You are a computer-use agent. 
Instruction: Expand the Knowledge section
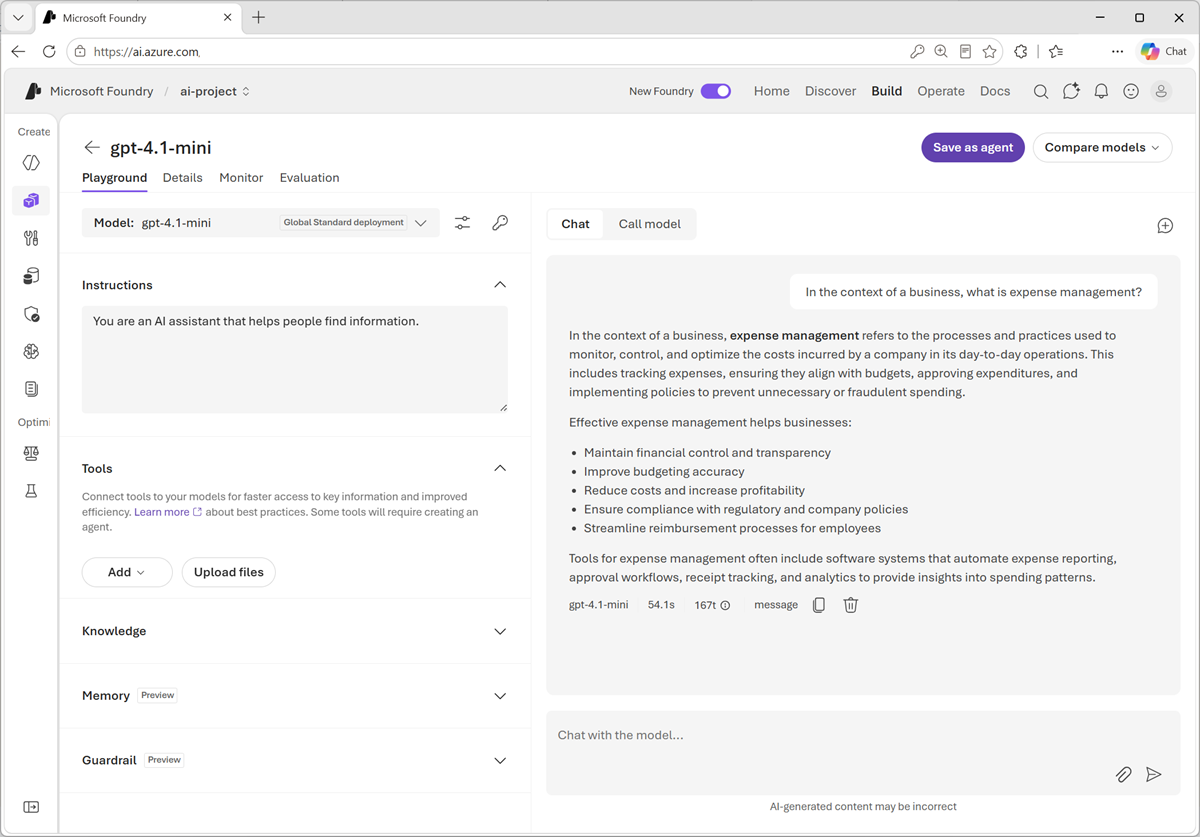click(500, 631)
